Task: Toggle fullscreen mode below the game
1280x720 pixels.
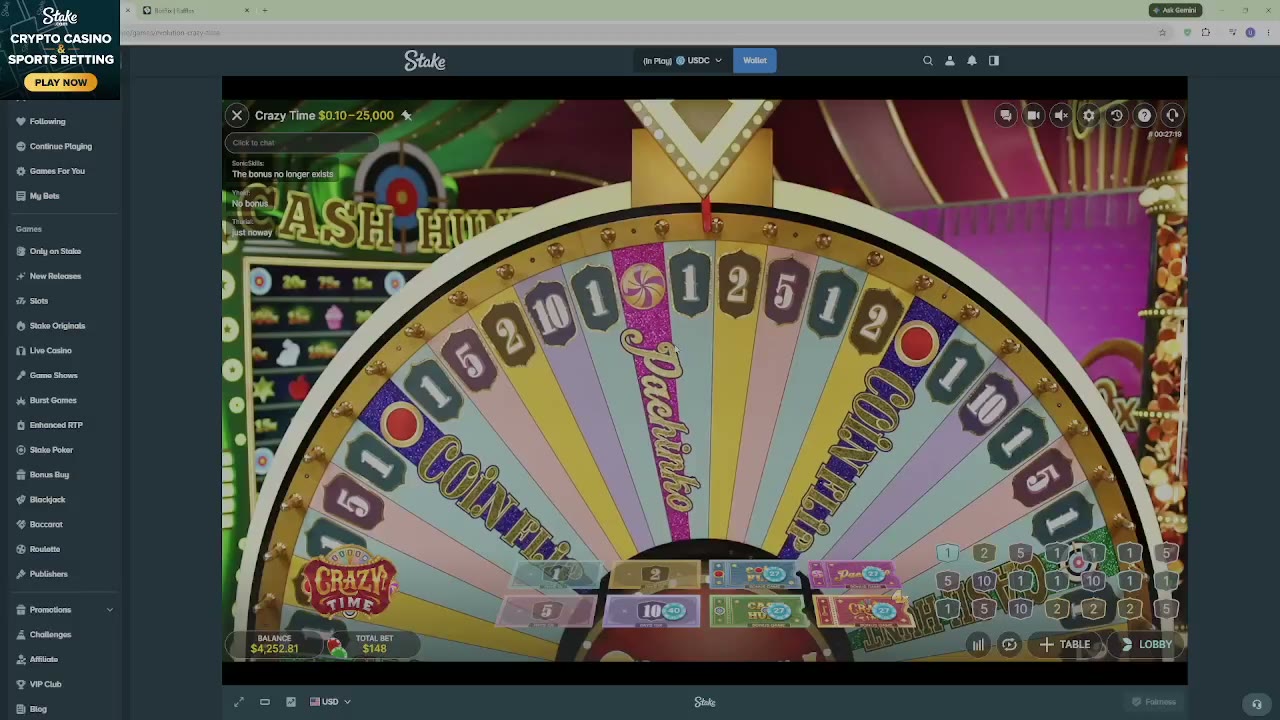Action: [x=239, y=702]
